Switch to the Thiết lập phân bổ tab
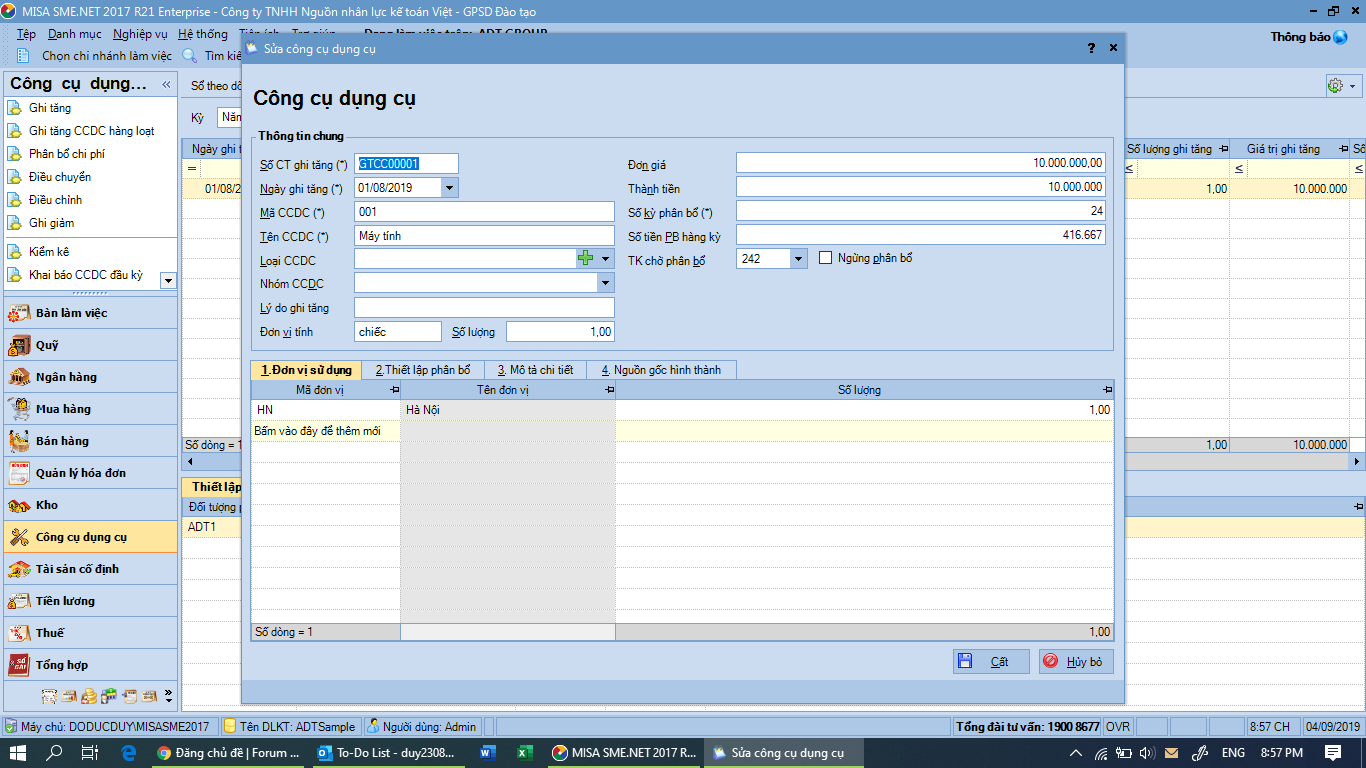Viewport: 1366px width, 768px height. pyautogui.click(x=423, y=370)
